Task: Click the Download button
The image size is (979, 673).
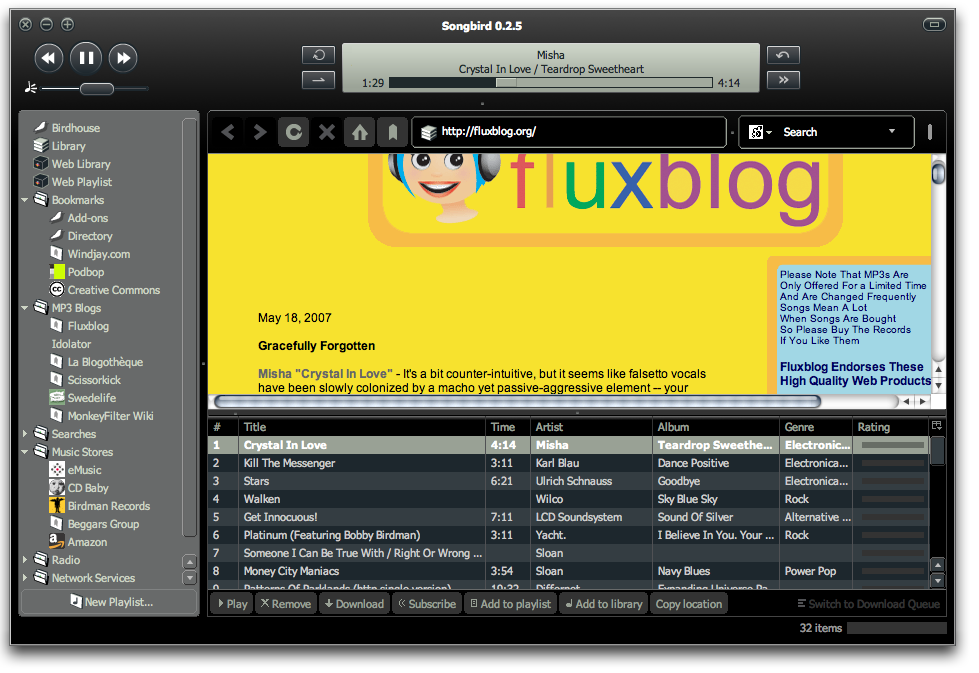Action: click(355, 604)
